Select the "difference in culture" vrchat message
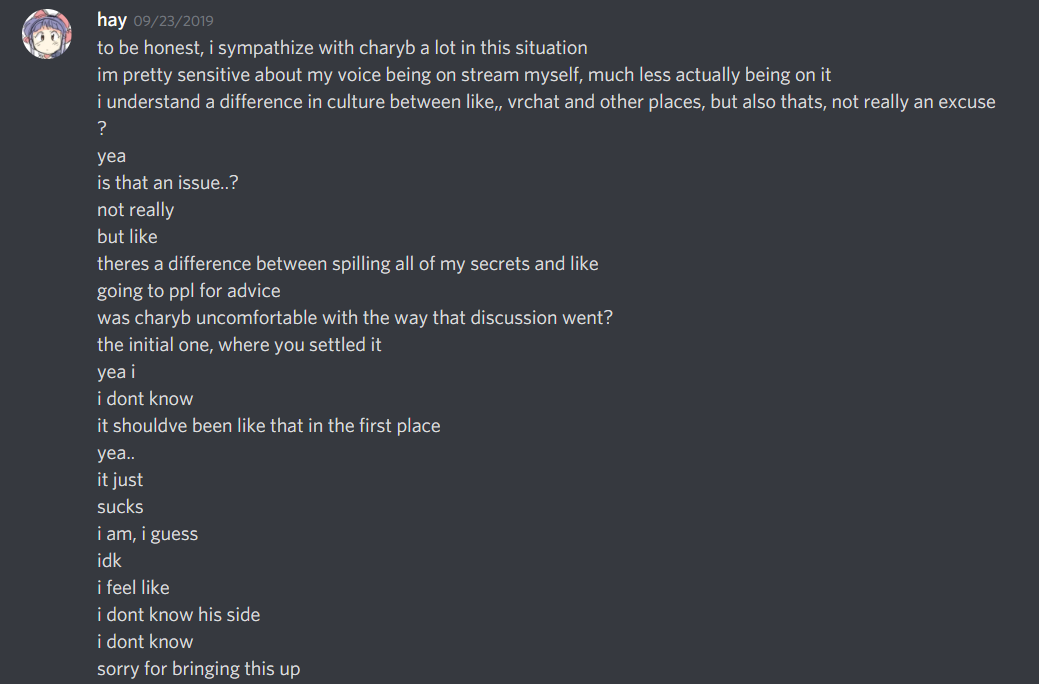The height and width of the screenshot is (684, 1039). click(x=546, y=101)
